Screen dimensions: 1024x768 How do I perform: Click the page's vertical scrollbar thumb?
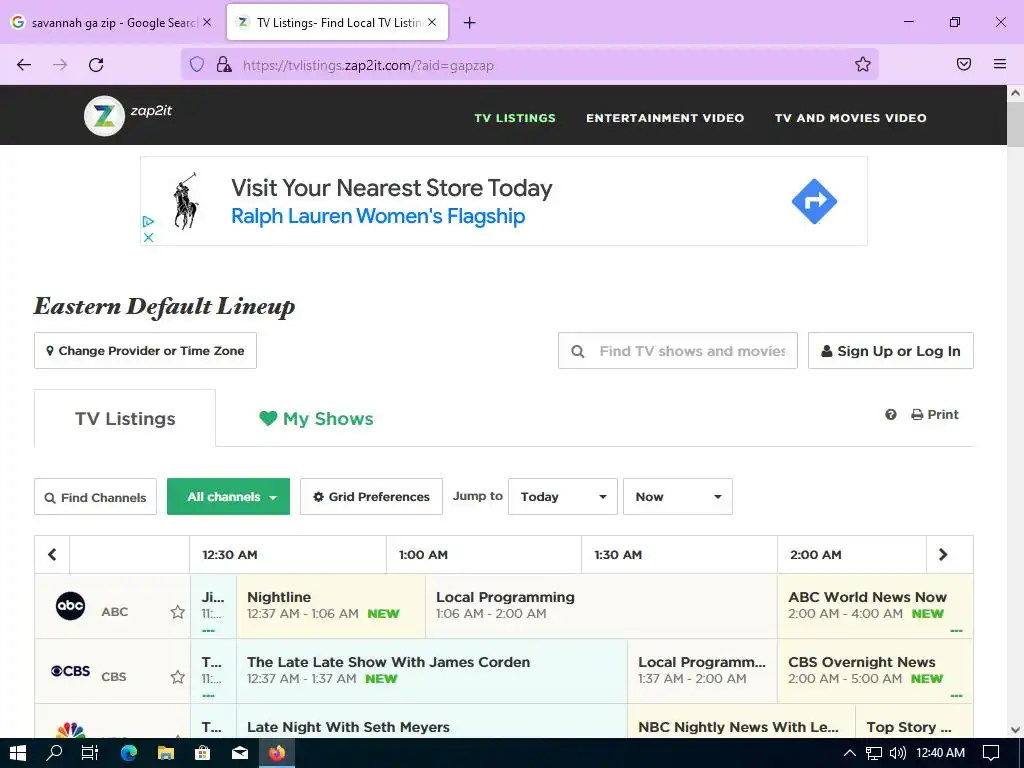pyautogui.click(x=1016, y=125)
